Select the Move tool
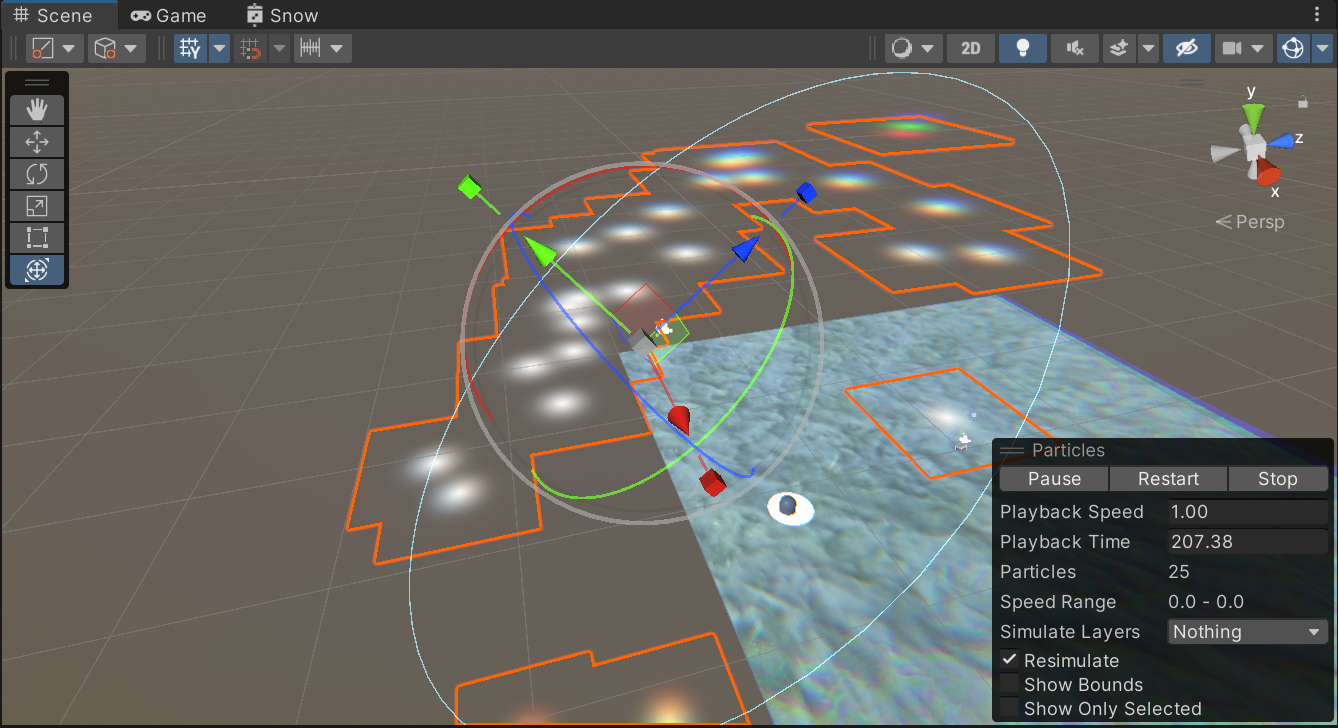The image size is (1338, 728). coord(37,141)
